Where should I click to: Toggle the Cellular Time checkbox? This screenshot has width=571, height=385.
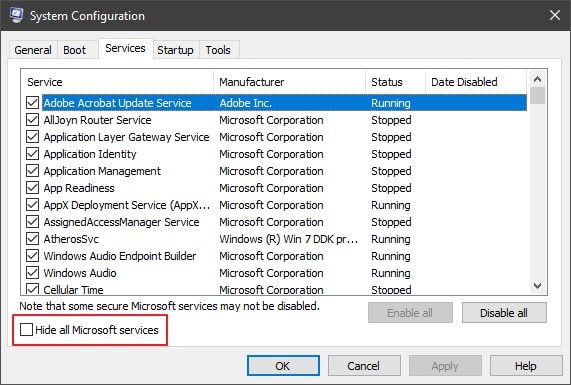pos(32,289)
